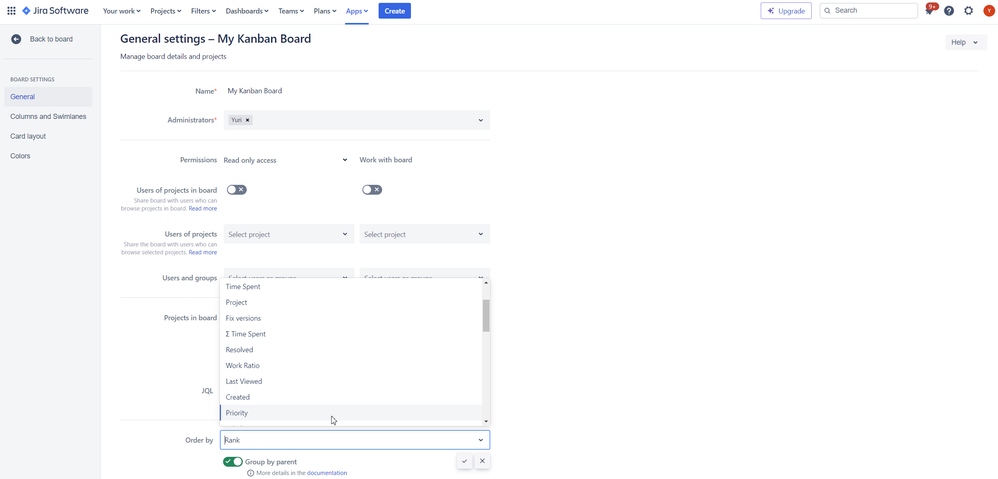The image size is (998, 479).
Task: Open the app switcher grid icon
Action: click(x=11, y=11)
